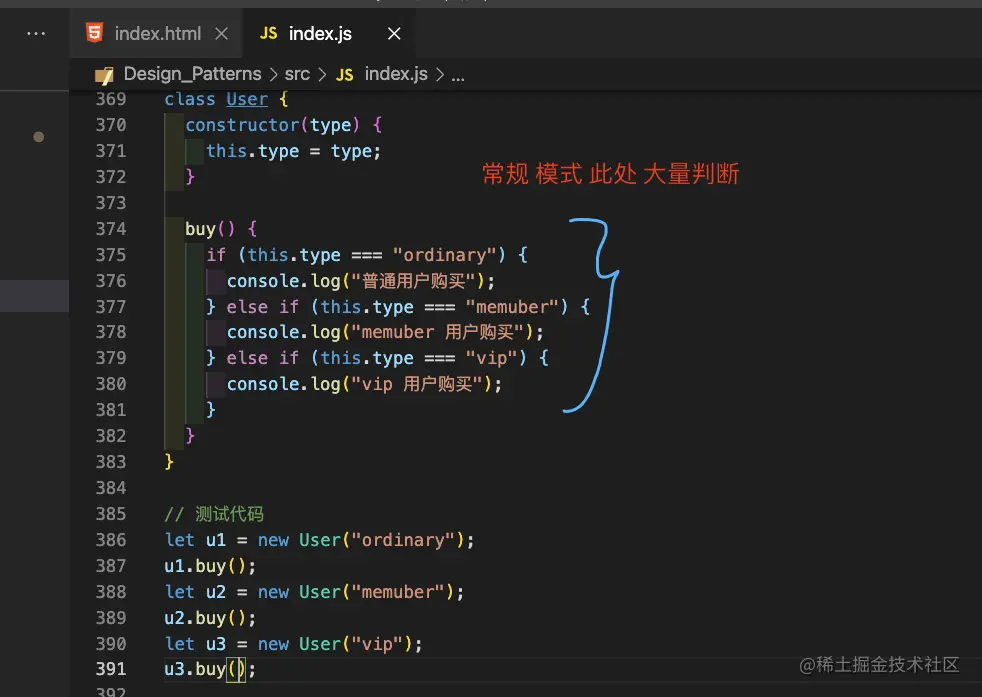The width and height of the screenshot is (982, 697).
Task: Click the Design_Patterns folder icon in breadcrumb
Action: [x=104, y=75]
